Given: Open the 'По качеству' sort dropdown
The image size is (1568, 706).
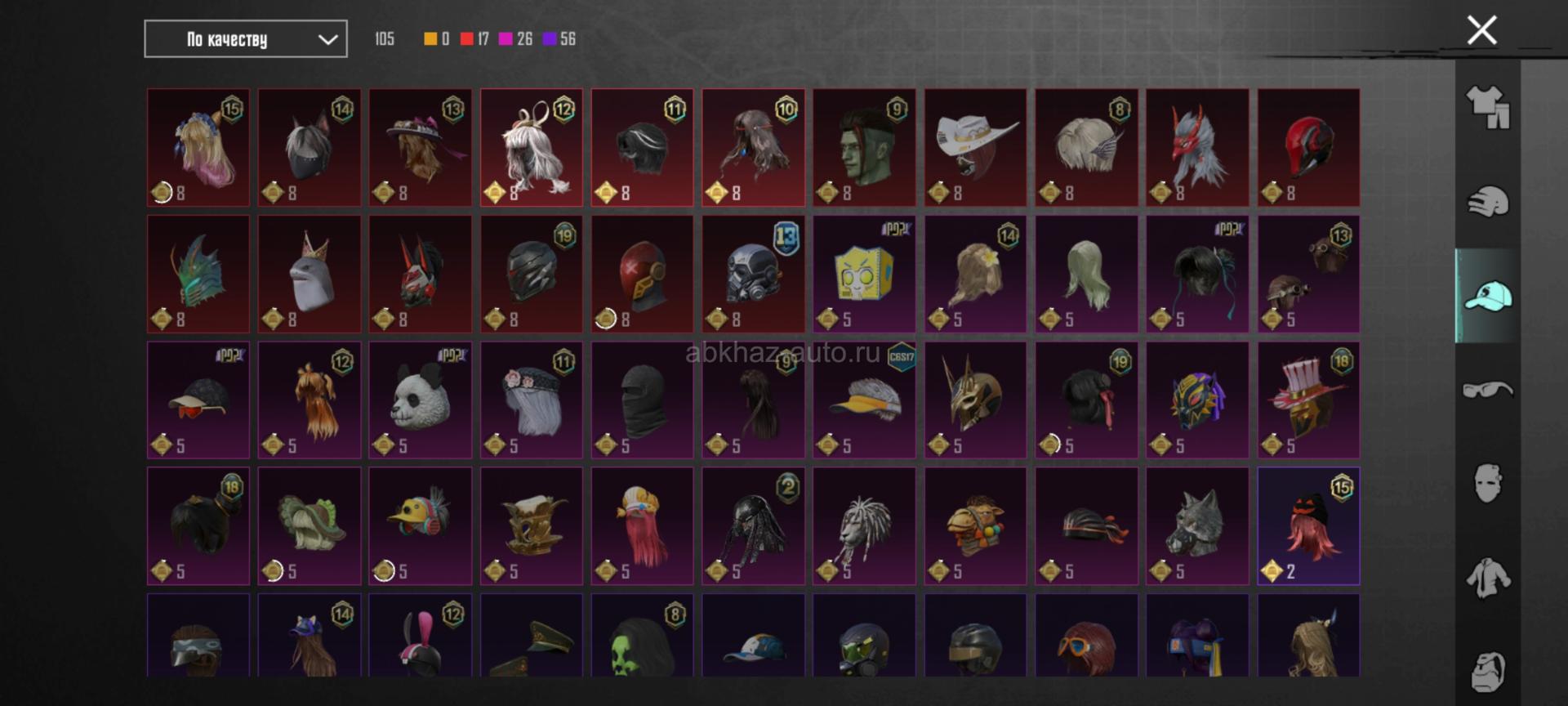Looking at the screenshot, I should tap(246, 39).
